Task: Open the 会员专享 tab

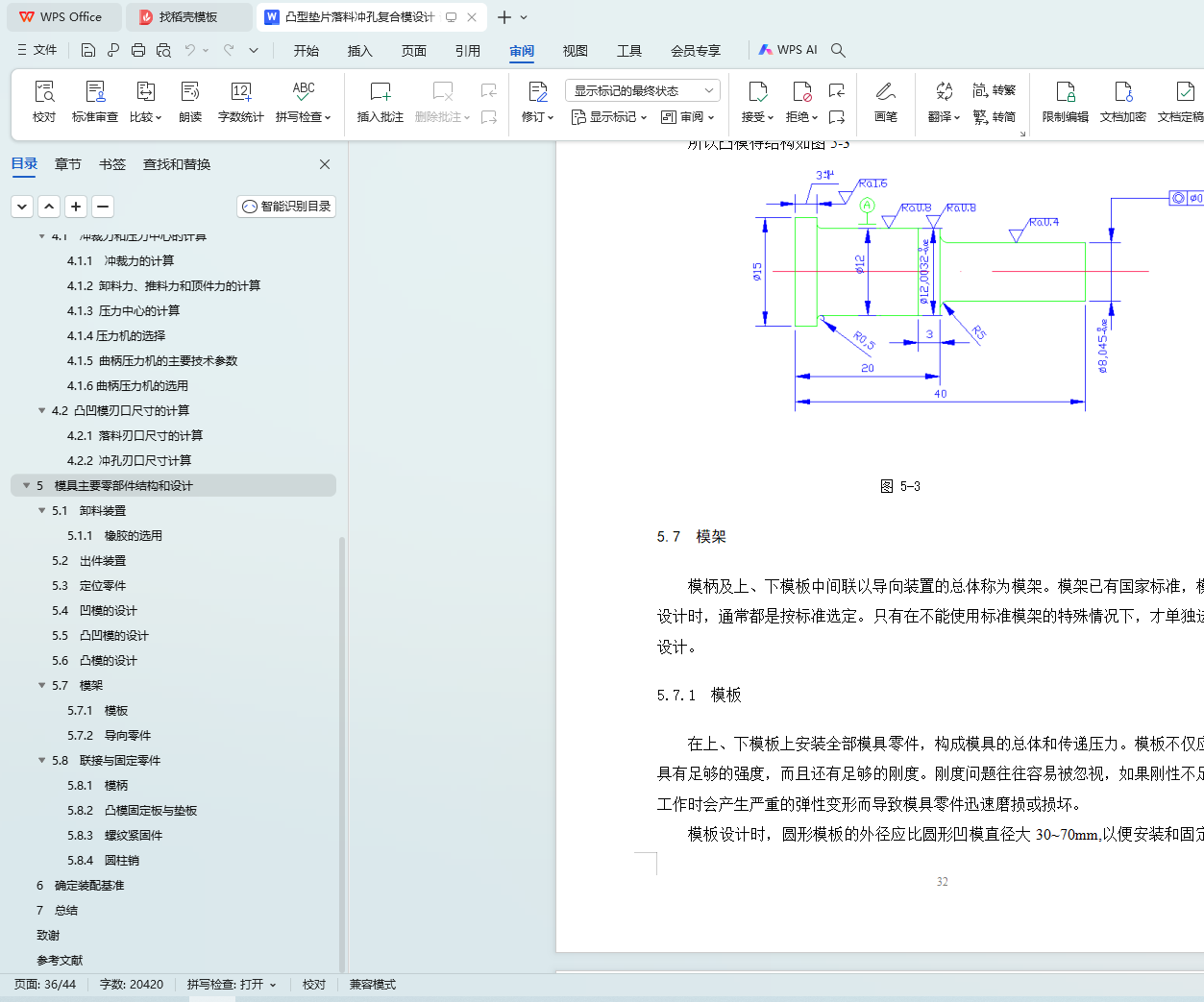Action: (696, 51)
